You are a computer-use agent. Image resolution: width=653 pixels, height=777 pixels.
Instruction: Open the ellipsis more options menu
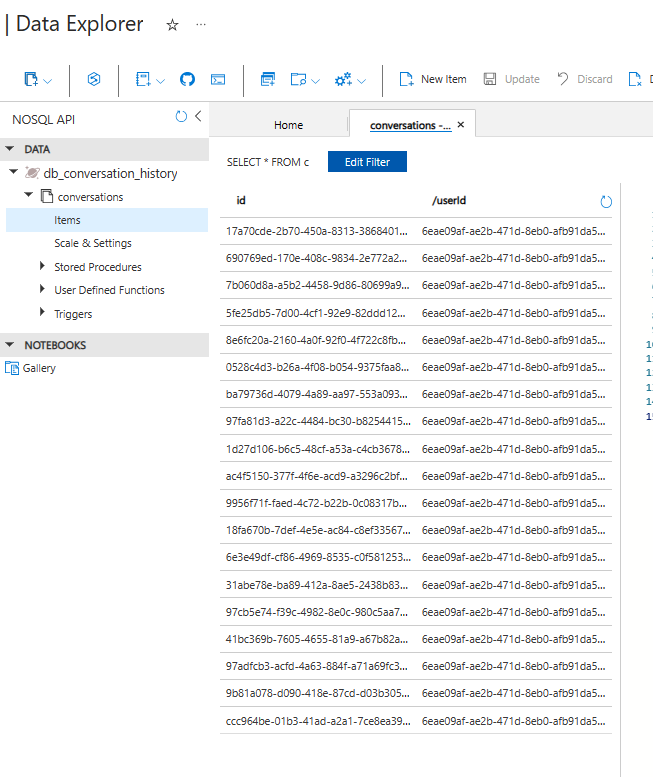pyautogui.click(x=201, y=24)
